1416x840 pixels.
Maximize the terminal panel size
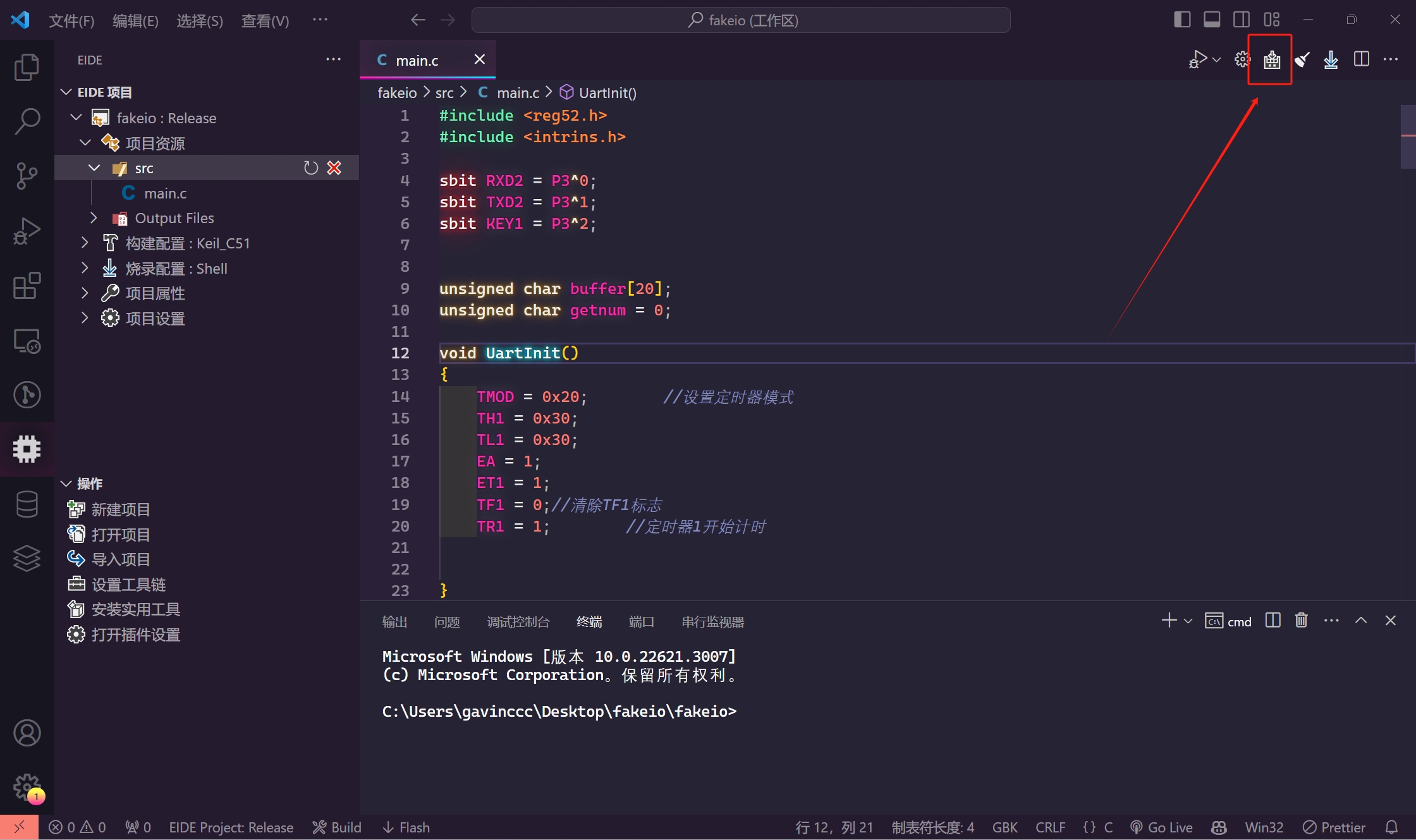click(1361, 620)
